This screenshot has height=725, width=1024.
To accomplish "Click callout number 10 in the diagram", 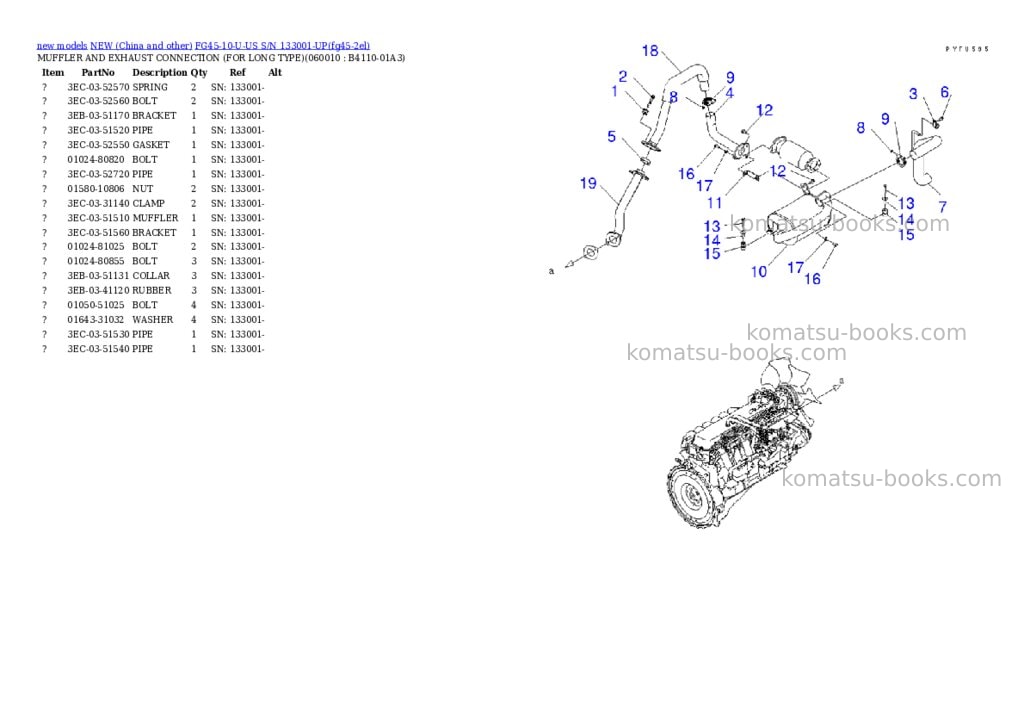I will pos(759,272).
